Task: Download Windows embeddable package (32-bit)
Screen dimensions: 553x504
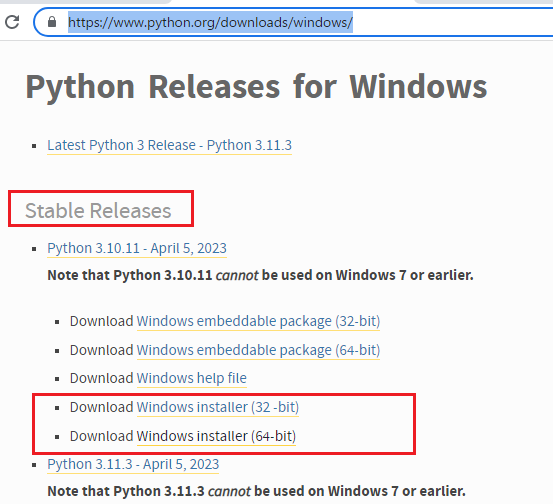Action: coord(258,321)
